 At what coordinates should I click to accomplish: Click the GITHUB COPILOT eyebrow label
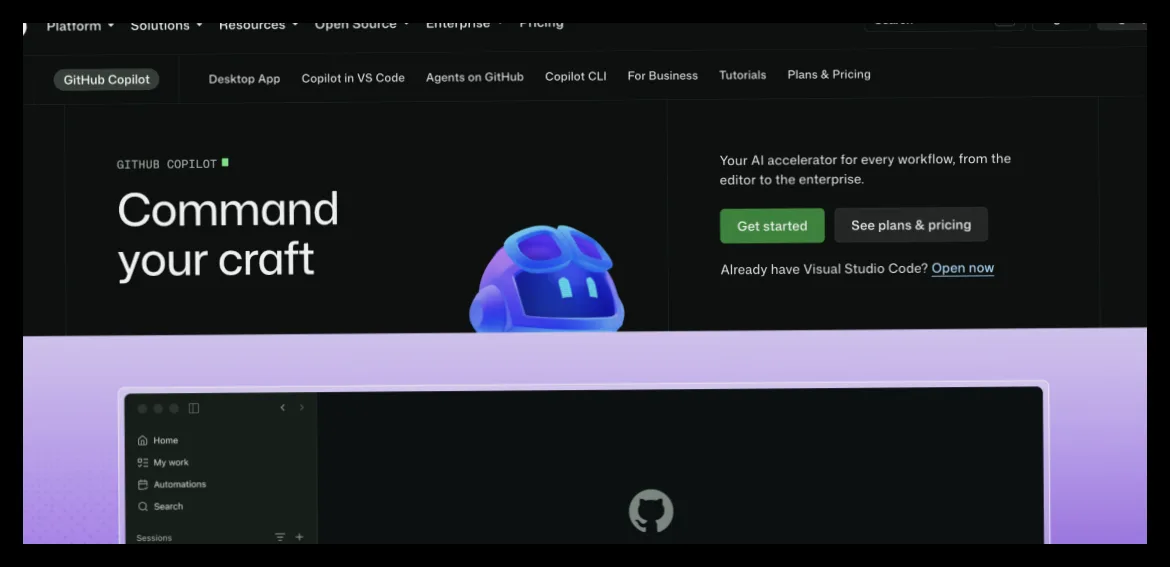[167, 164]
